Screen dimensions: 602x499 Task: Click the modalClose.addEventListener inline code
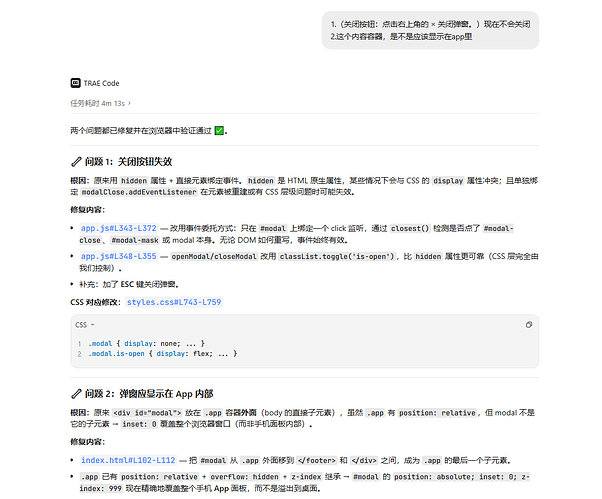coord(139,192)
